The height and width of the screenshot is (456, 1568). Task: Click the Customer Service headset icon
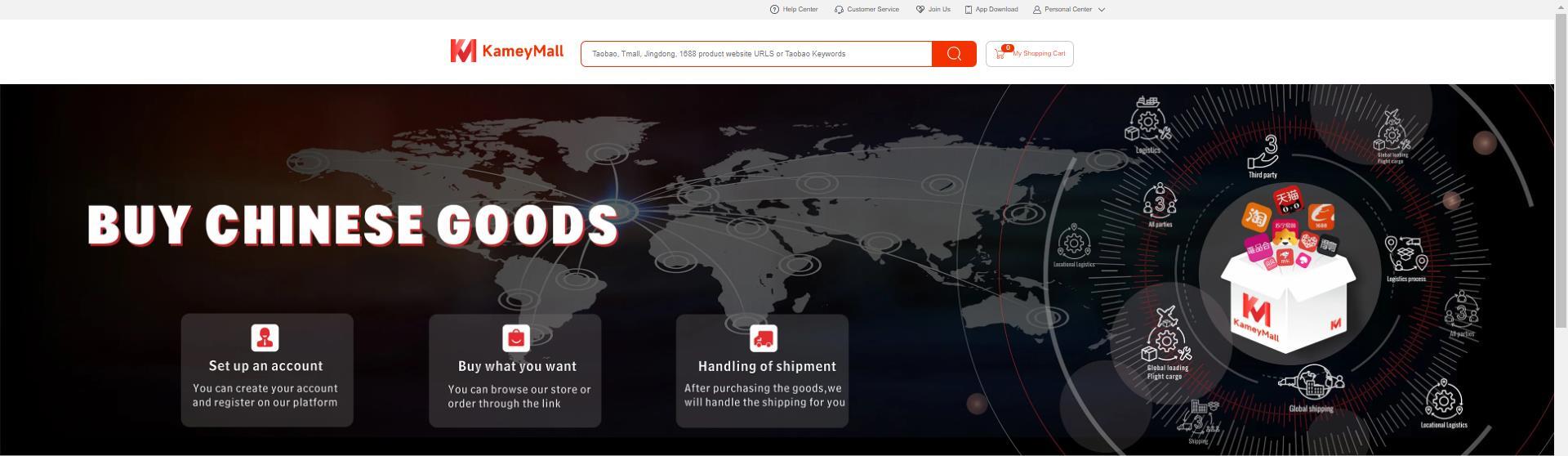839,10
